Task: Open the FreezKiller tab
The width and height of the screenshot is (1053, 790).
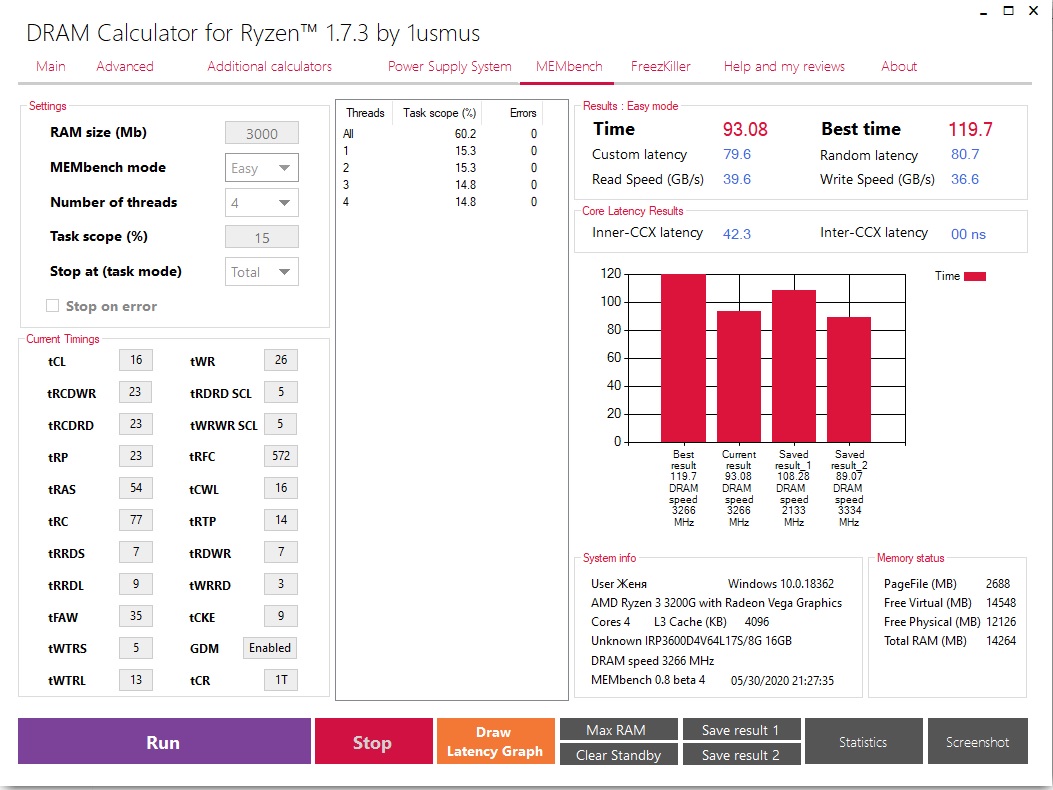Action: [x=660, y=67]
